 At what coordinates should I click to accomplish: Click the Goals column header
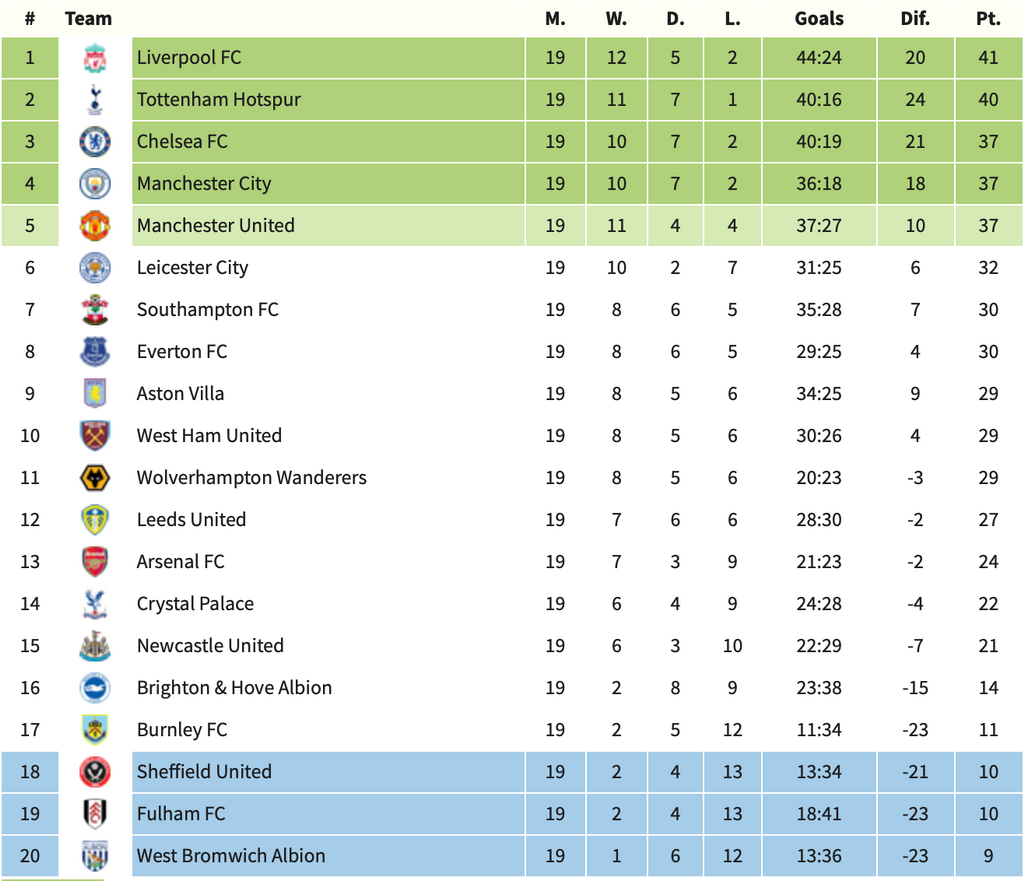tap(819, 19)
